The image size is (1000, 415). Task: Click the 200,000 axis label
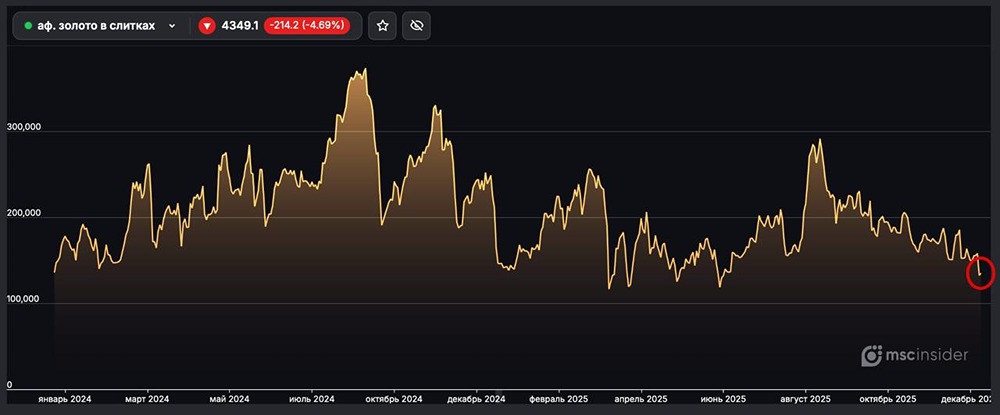pos(23,213)
